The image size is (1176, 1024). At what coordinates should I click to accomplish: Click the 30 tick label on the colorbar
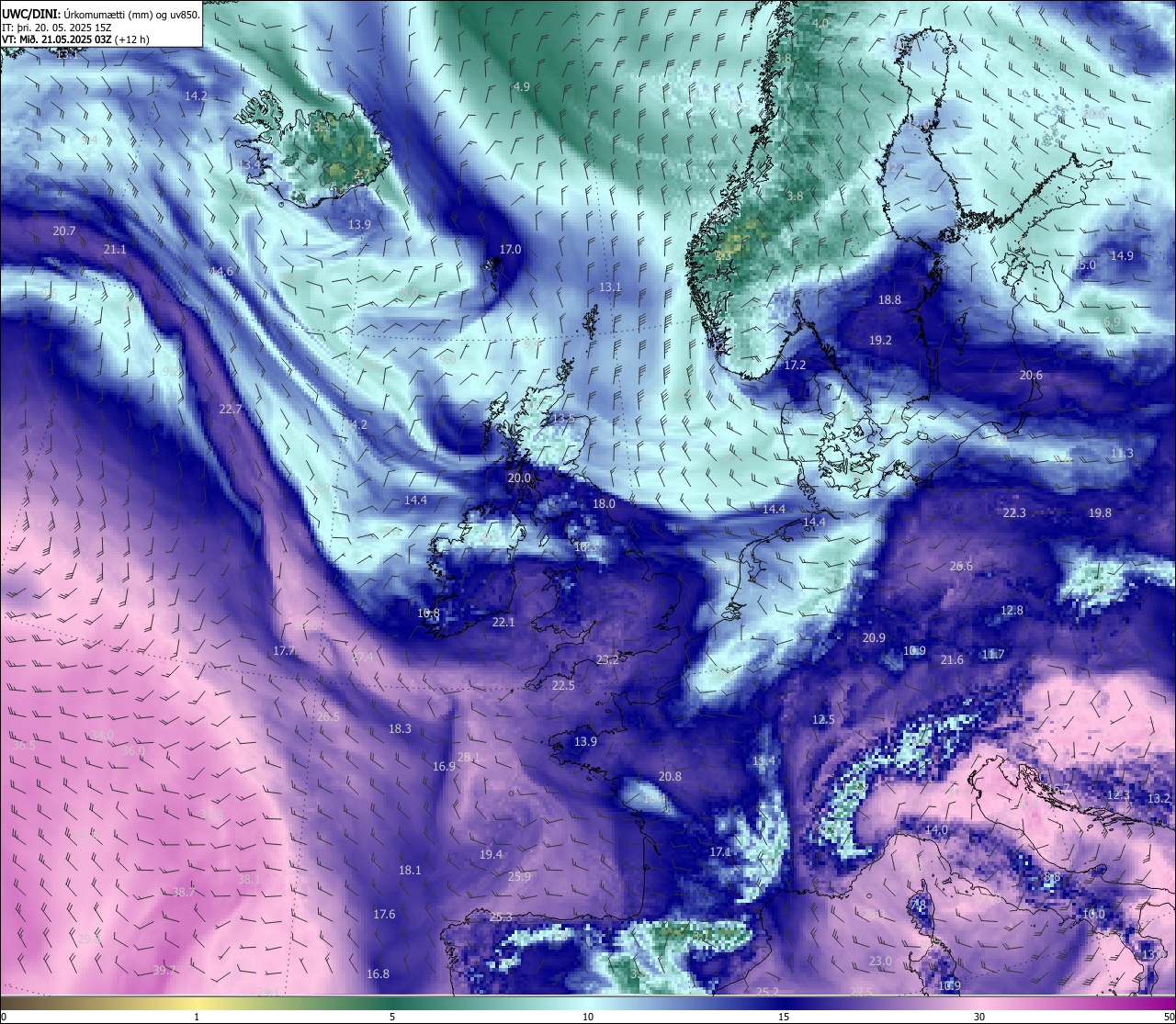tap(979, 1017)
